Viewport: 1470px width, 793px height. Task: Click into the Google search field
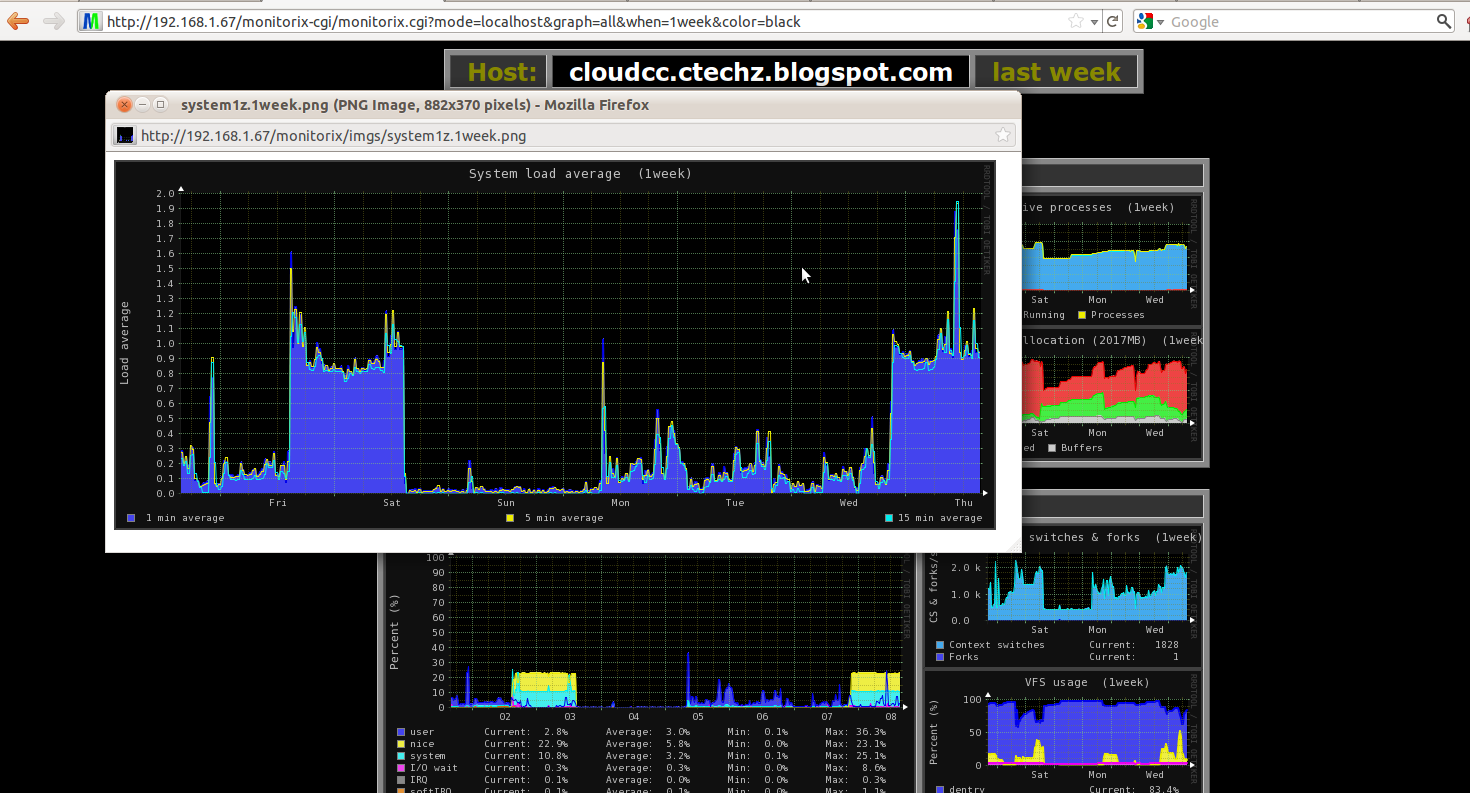[1300, 21]
